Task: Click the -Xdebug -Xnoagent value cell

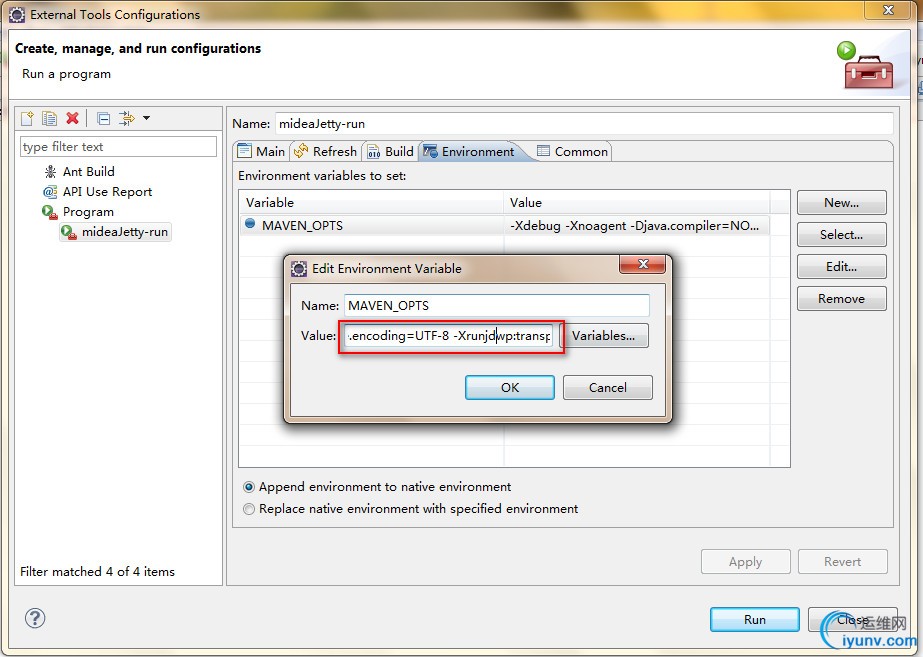Action: (635, 225)
